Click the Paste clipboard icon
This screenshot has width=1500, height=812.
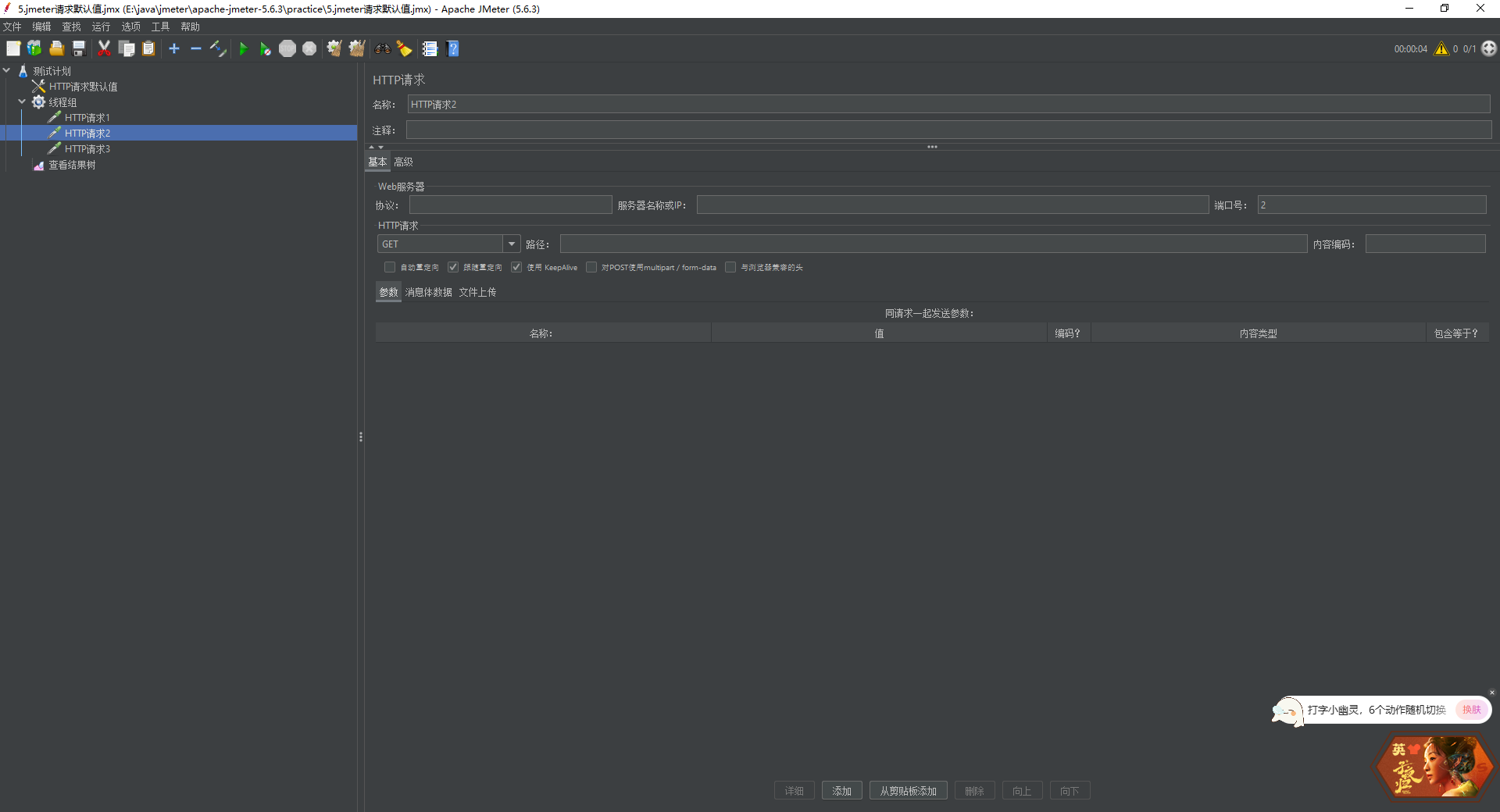[x=148, y=48]
